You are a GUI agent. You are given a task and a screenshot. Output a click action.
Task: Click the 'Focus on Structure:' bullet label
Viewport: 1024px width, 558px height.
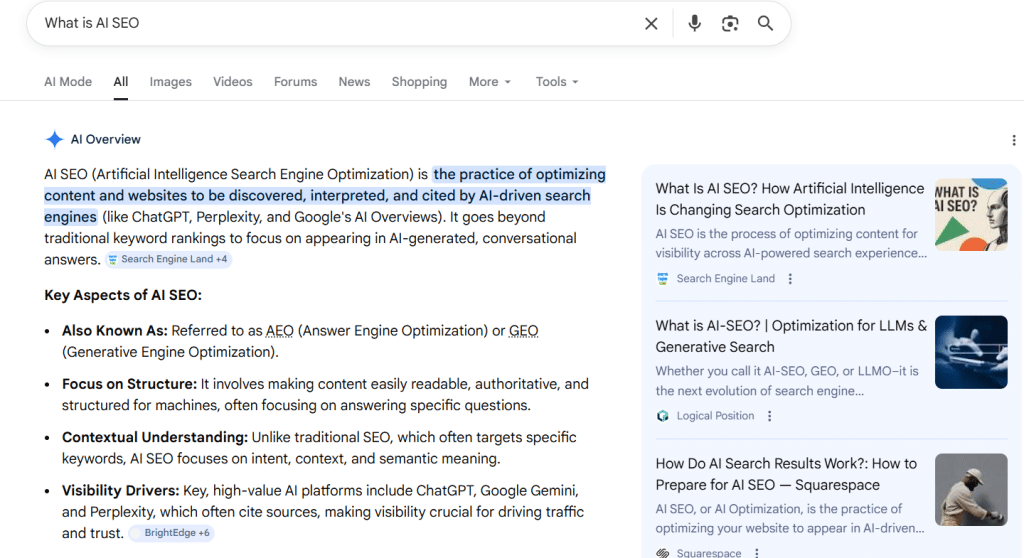coord(129,384)
